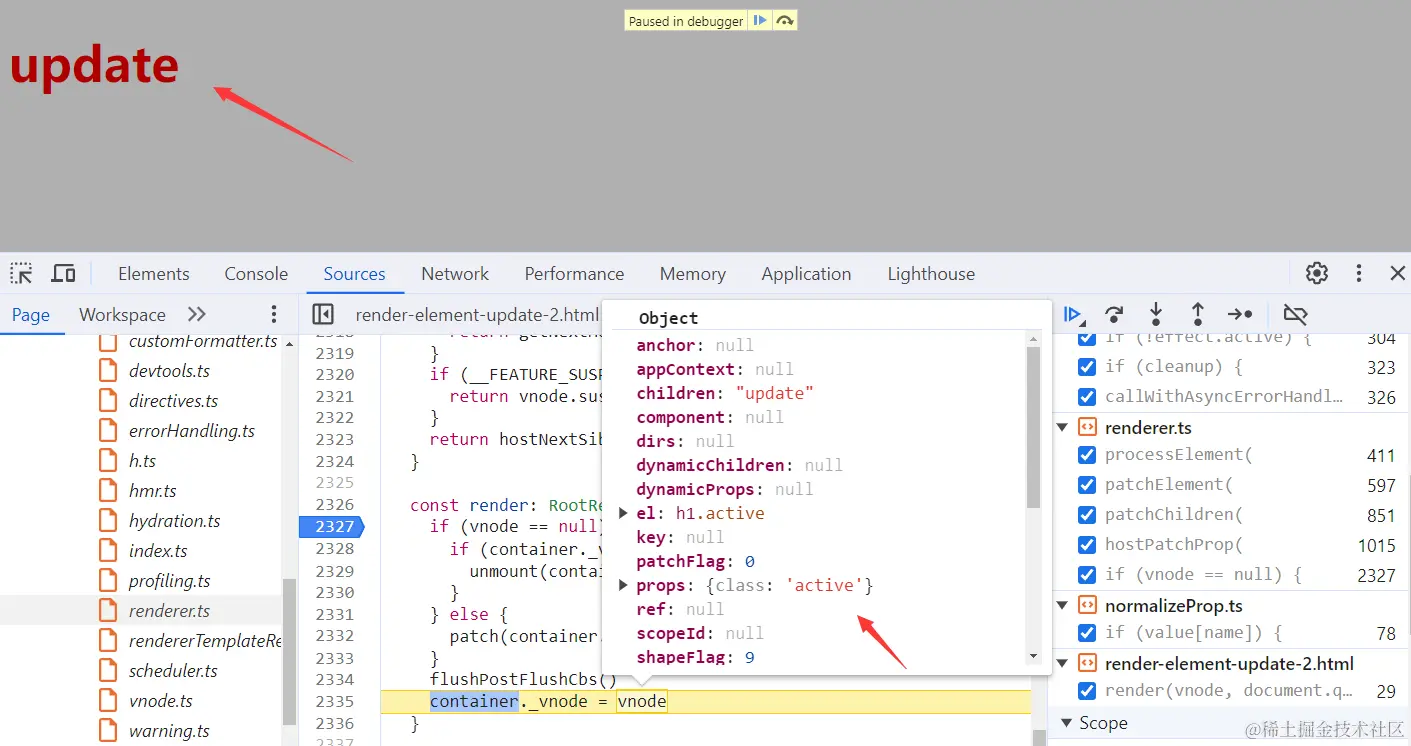The image size is (1411, 746).
Task: Step over from paused debugger overlay
Action: [785, 20]
